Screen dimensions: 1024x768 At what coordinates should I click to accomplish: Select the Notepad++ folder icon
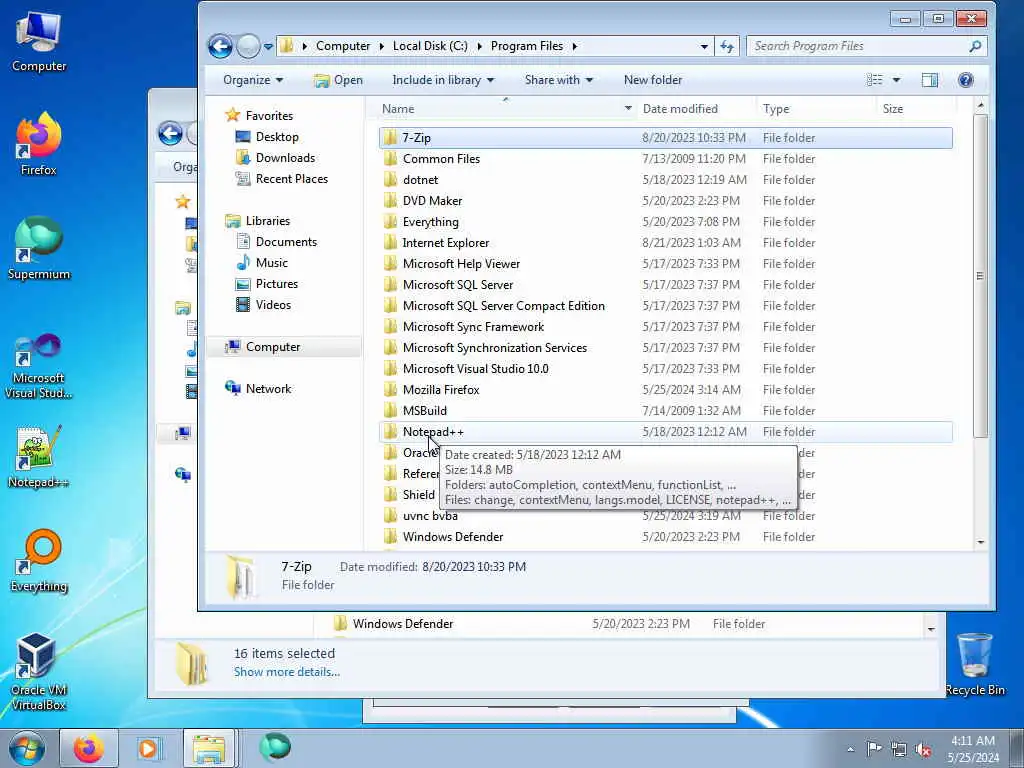tap(391, 432)
